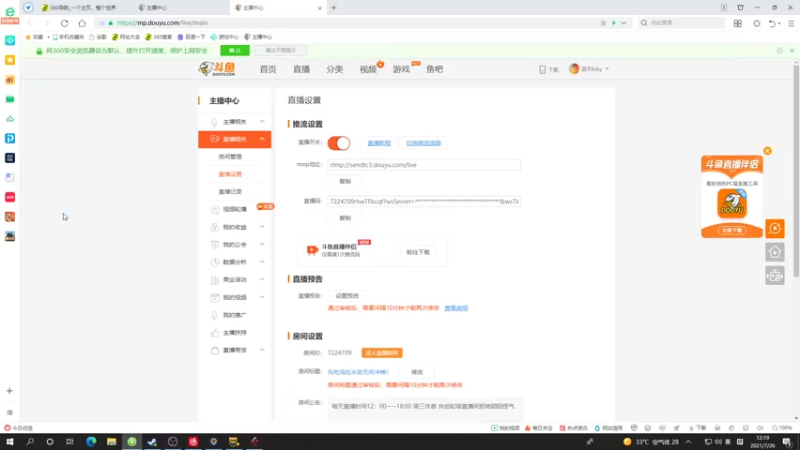Copy the rtmp address with its button
The width and height of the screenshot is (800, 450).
click(x=345, y=182)
